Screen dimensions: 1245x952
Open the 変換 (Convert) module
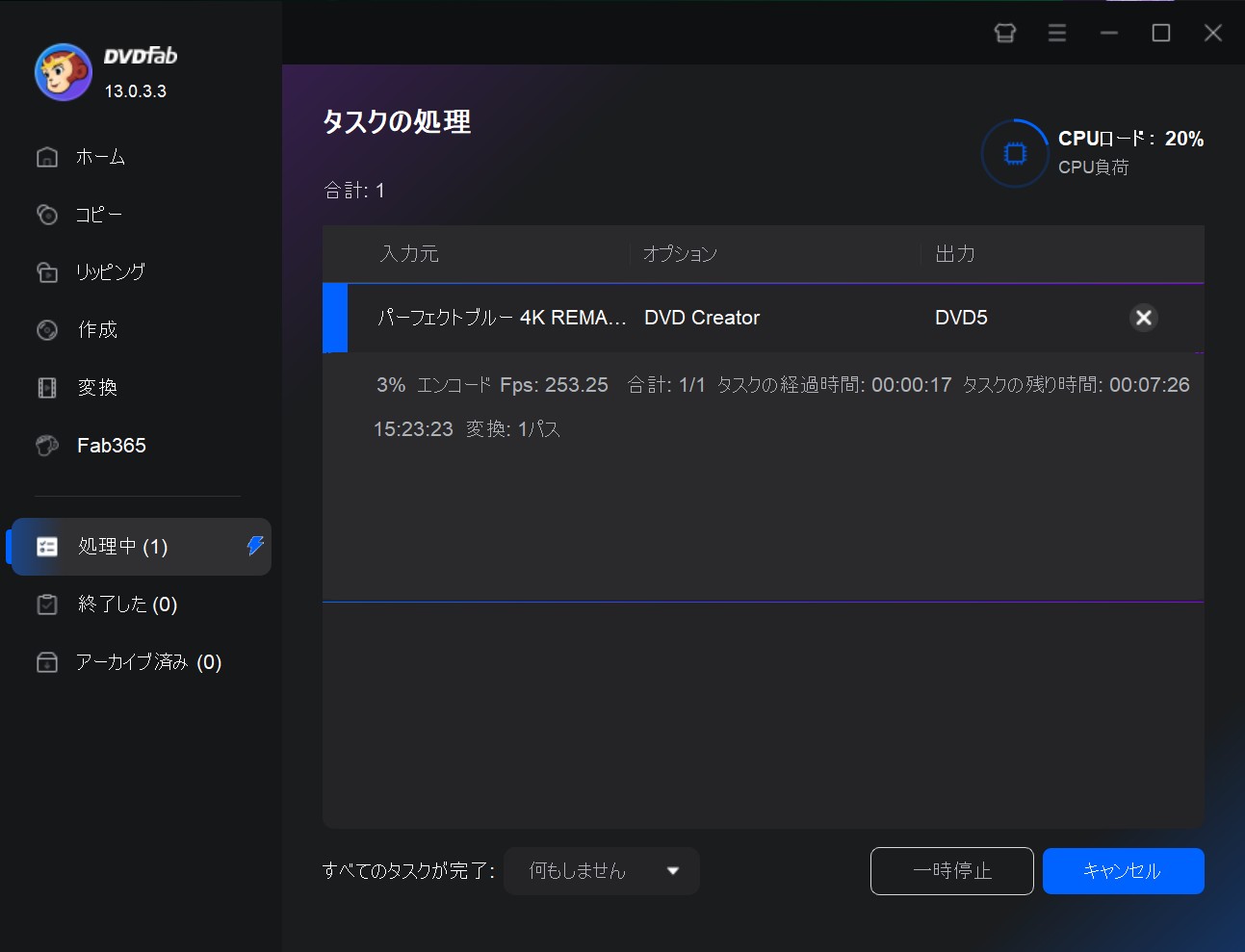(x=96, y=388)
